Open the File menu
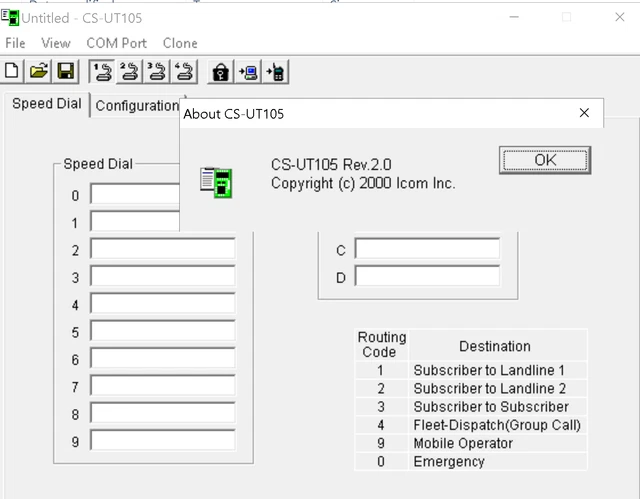Image resolution: width=640 pixels, height=499 pixels. tap(15, 43)
